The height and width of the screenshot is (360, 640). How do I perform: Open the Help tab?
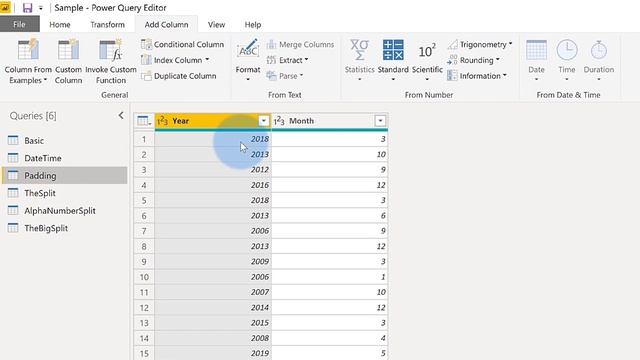tap(253, 24)
